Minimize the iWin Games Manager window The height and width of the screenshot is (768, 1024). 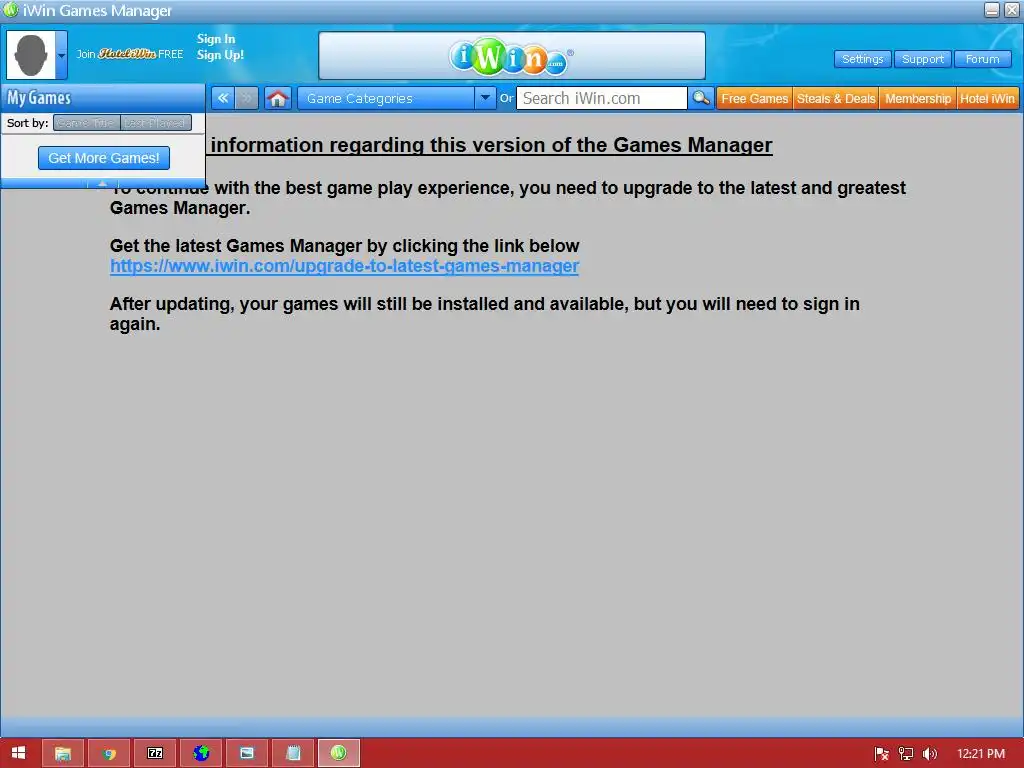coord(992,10)
